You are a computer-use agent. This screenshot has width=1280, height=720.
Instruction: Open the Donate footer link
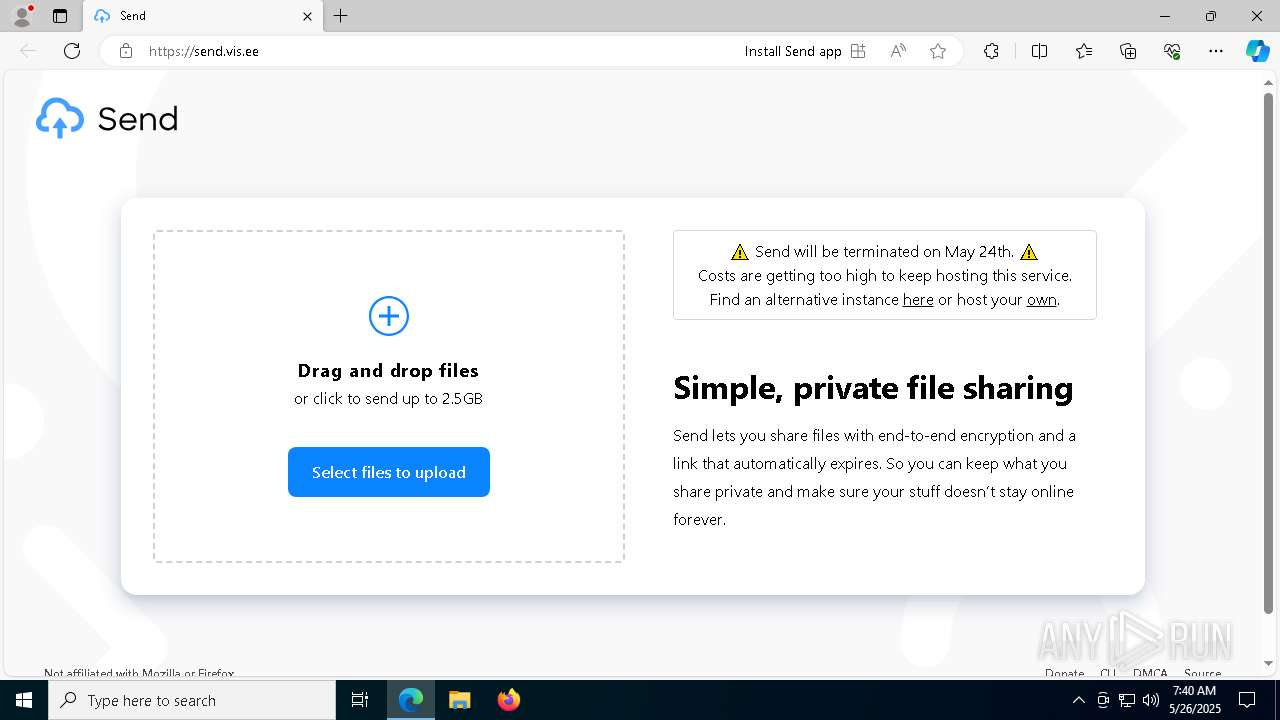(x=1064, y=673)
